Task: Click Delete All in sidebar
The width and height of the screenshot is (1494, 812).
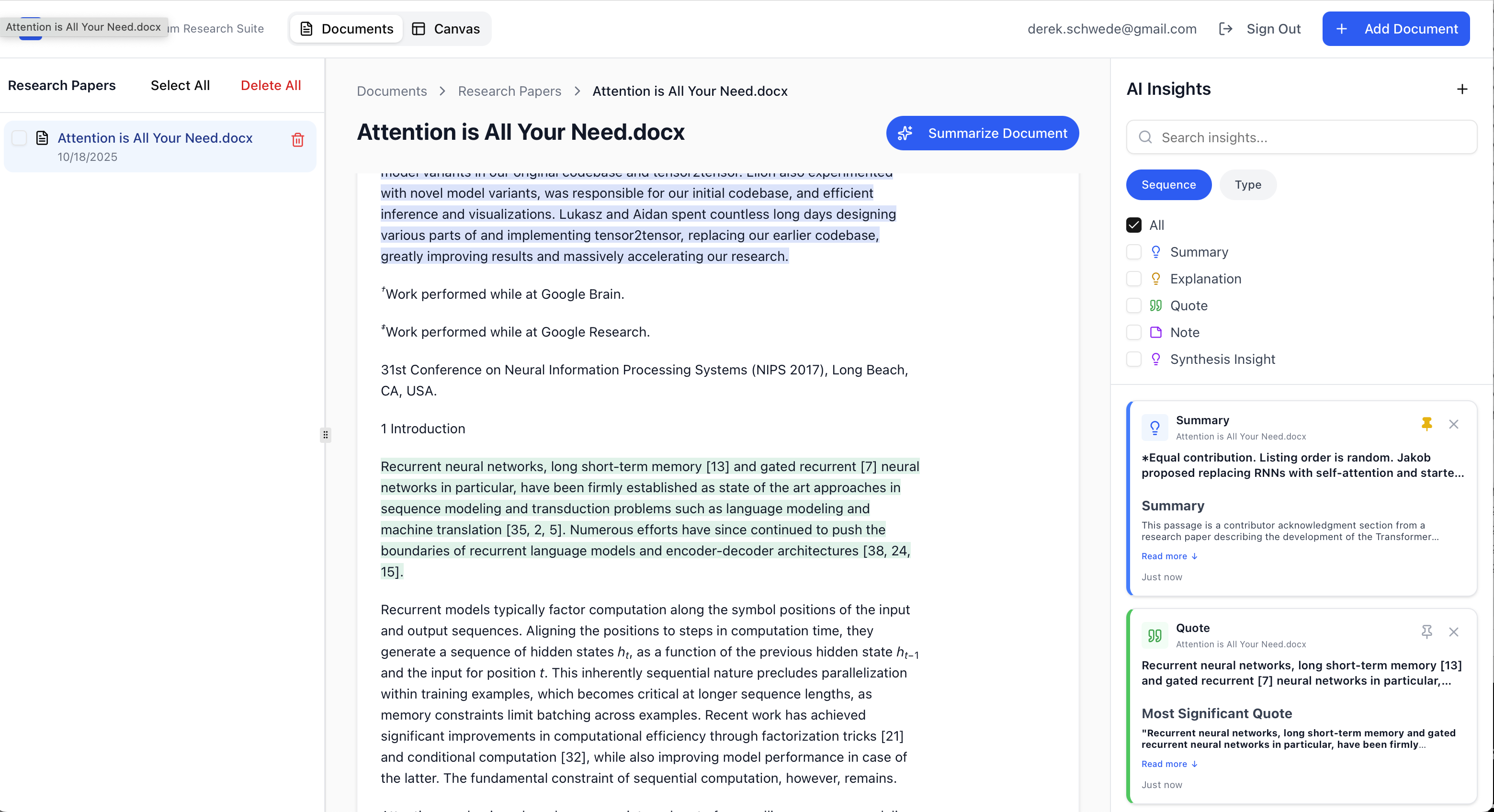Action: [x=270, y=85]
